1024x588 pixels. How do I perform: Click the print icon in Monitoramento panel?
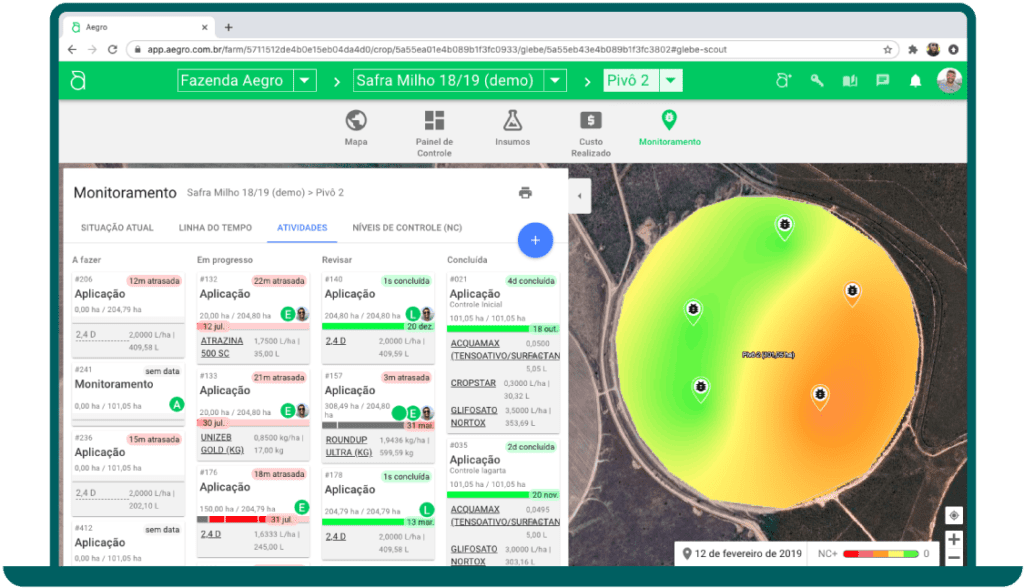527,192
